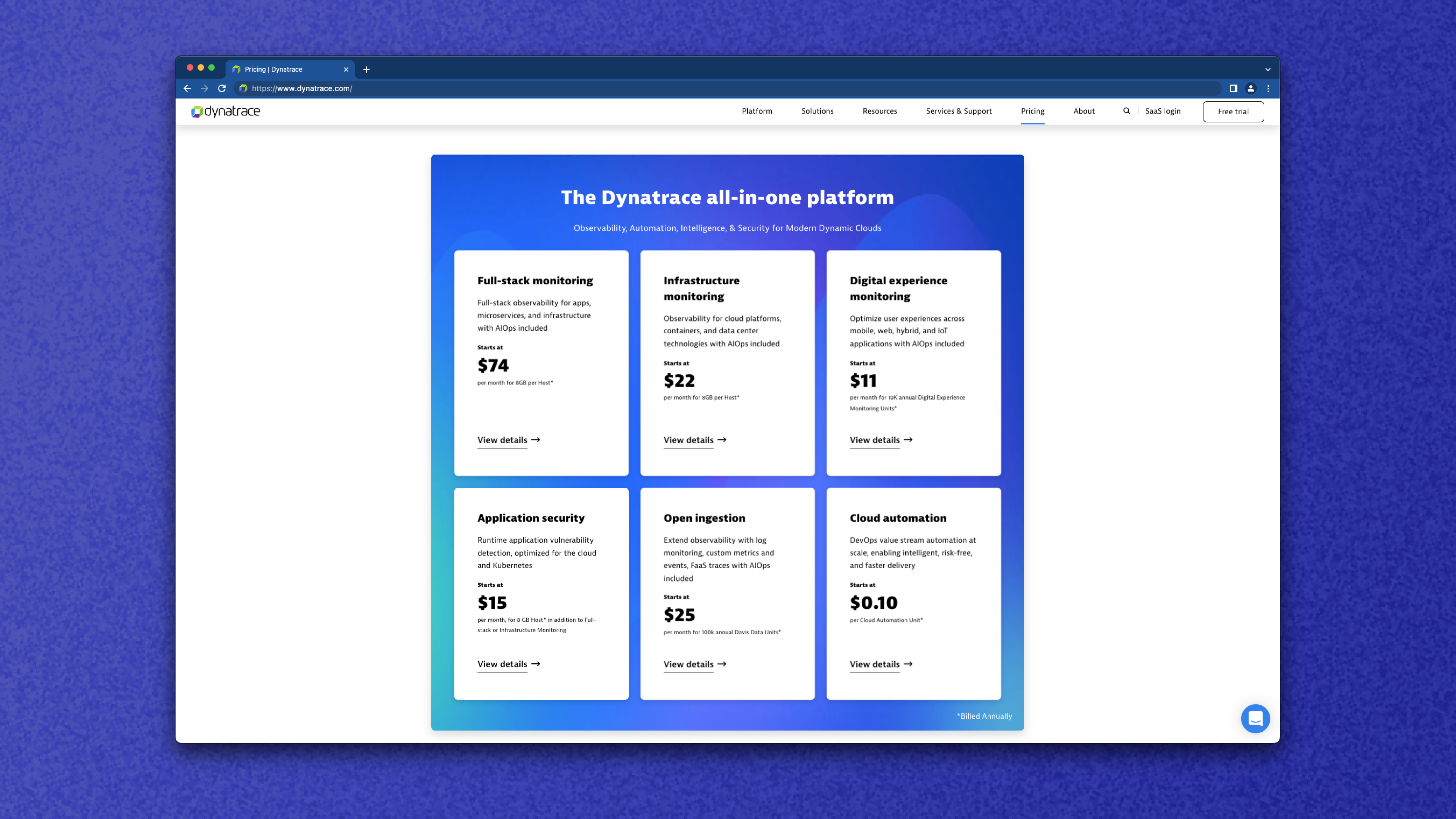Open the search icon in the navigation bar
The image size is (1456, 819).
click(1127, 111)
